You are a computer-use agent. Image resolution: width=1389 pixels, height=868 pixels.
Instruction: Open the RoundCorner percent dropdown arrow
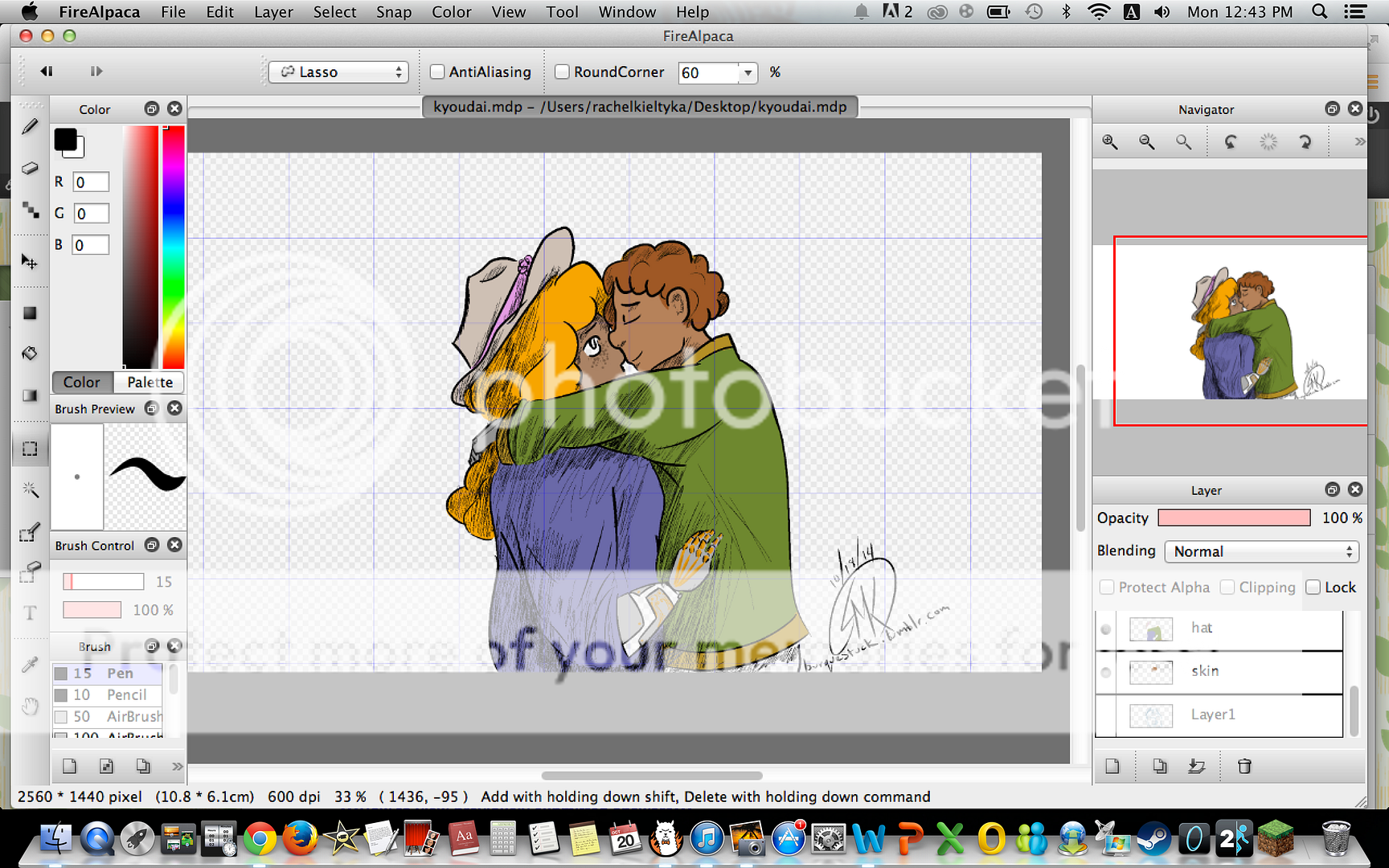click(x=748, y=73)
